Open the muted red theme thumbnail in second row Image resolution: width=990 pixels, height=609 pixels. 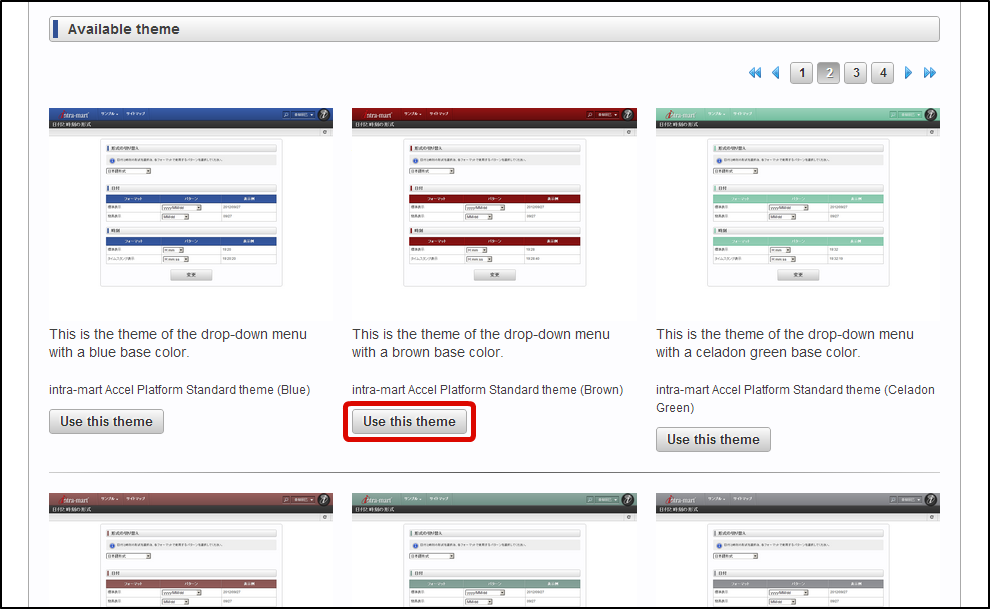point(191,550)
